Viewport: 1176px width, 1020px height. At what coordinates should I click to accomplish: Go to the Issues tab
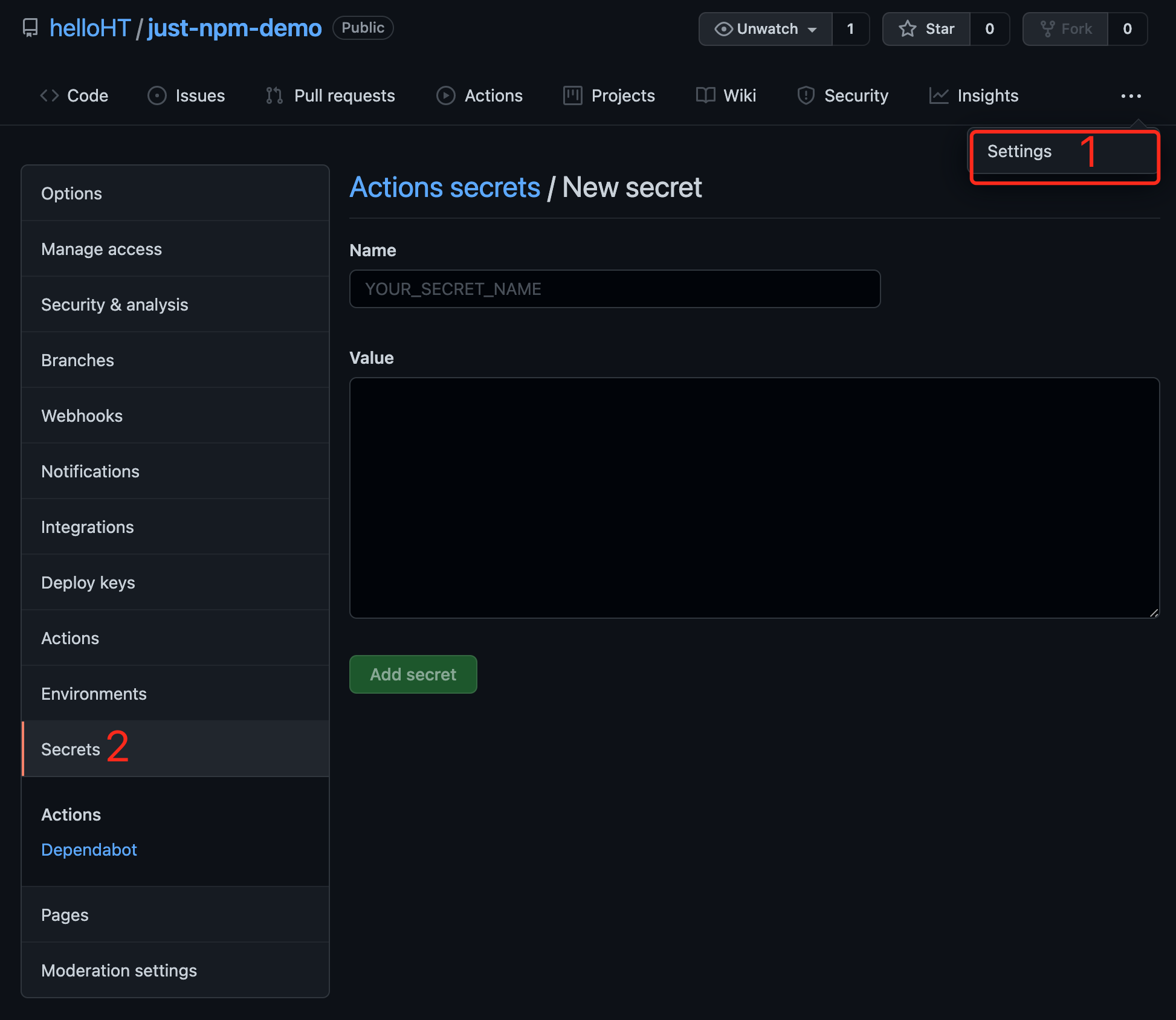point(186,95)
